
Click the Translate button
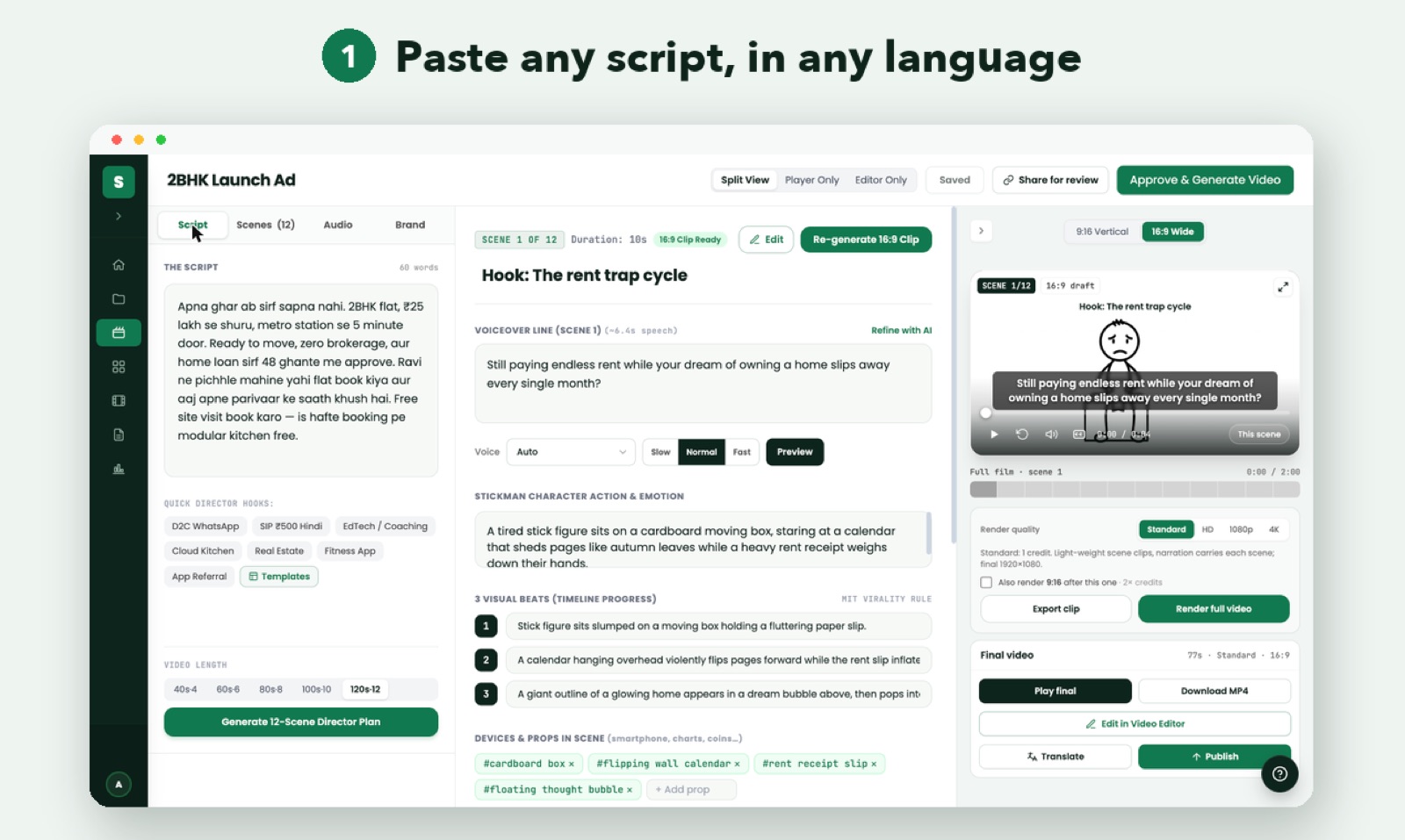[x=1056, y=757]
